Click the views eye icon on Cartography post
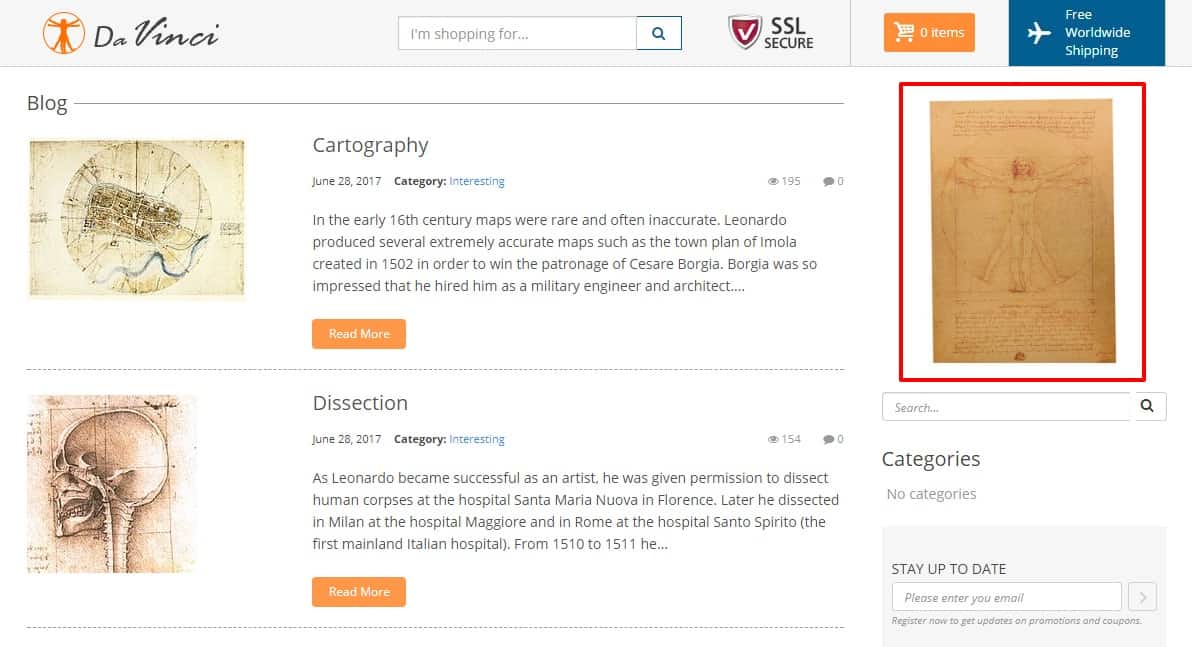Image resolution: width=1192 pixels, height=647 pixels. (x=773, y=182)
